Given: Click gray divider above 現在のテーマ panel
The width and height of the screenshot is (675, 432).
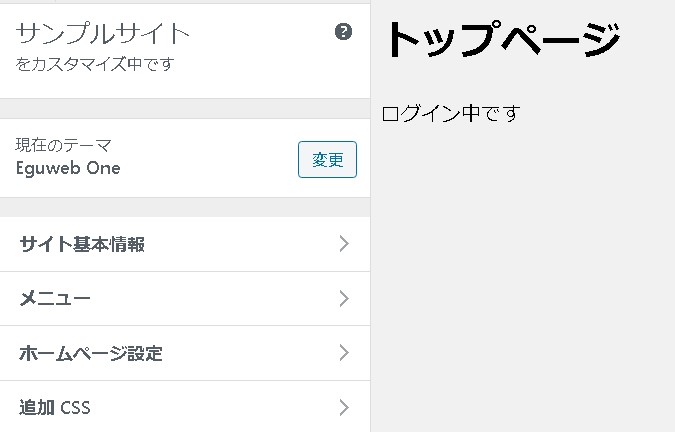Looking at the screenshot, I should [185, 108].
